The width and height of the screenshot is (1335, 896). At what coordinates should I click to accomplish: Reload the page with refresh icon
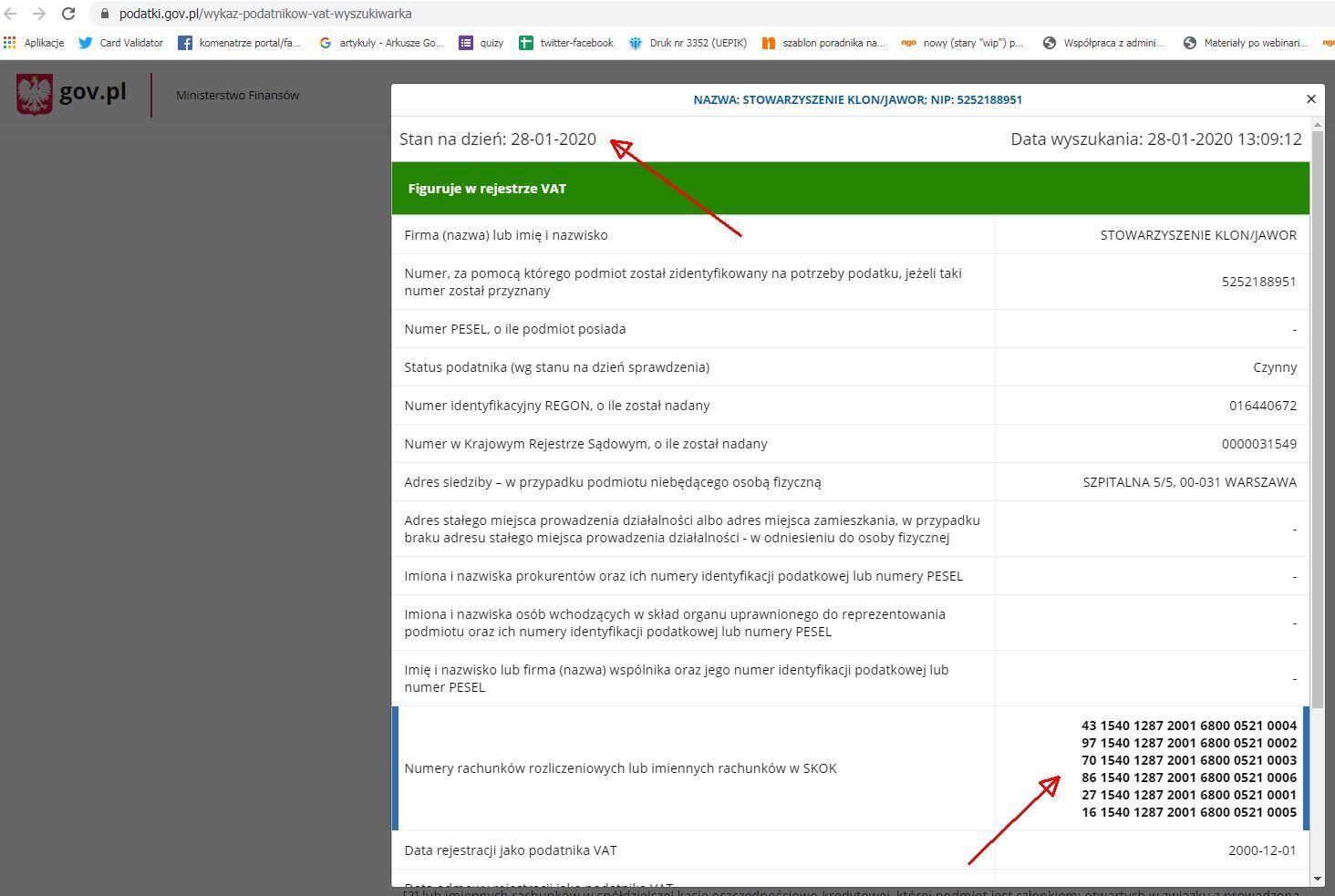tap(68, 14)
